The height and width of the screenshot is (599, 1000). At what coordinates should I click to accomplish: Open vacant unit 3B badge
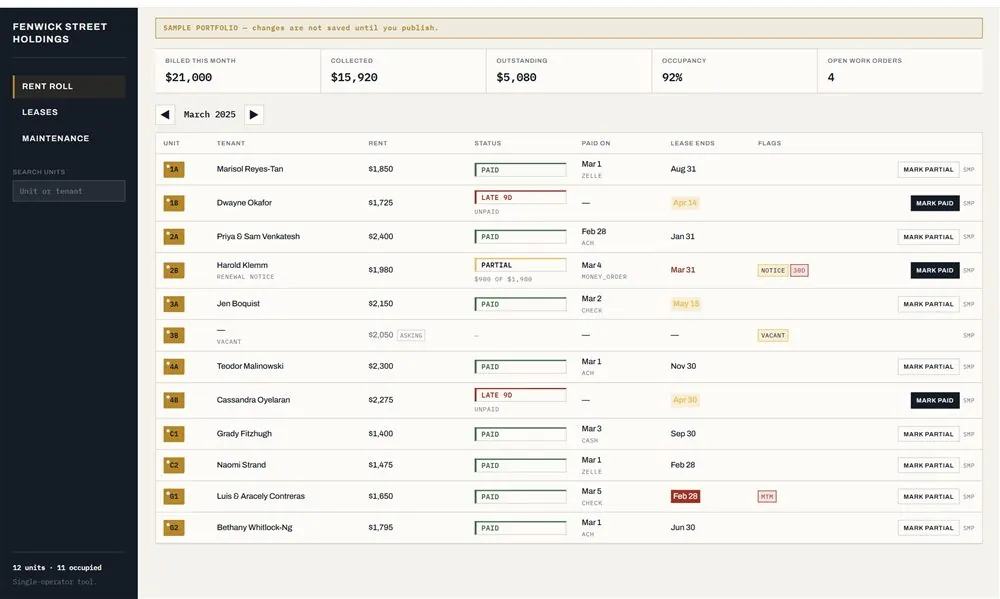coord(173,335)
